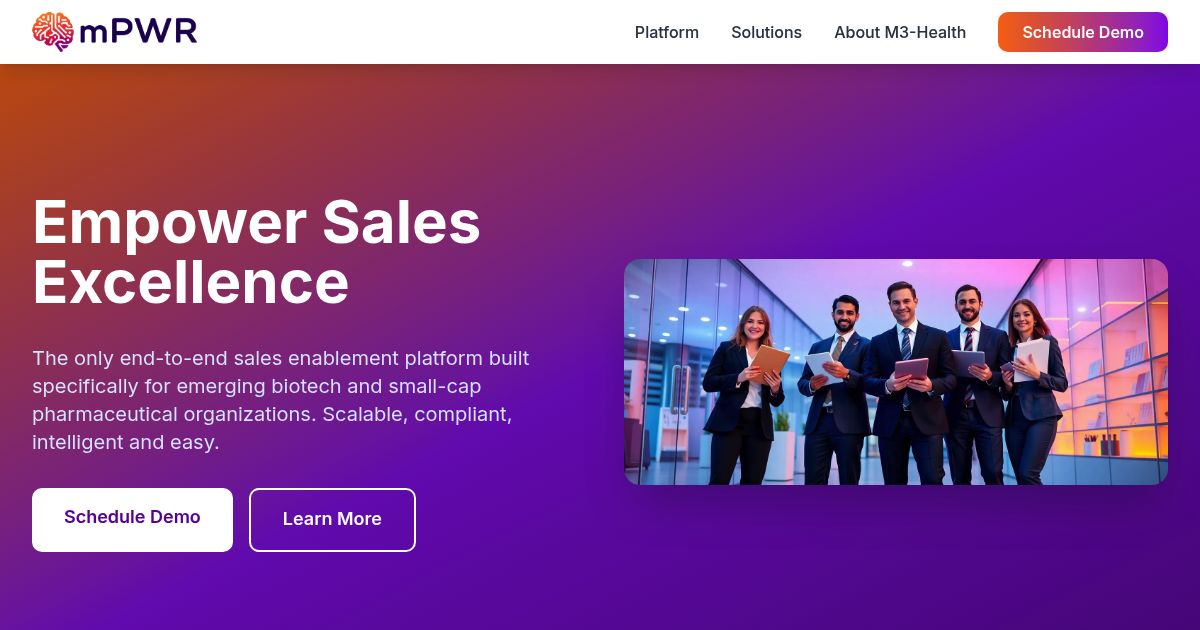The width and height of the screenshot is (1200, 630).
Task: Click the word Excellence in the headline
Action: [191, 282]
